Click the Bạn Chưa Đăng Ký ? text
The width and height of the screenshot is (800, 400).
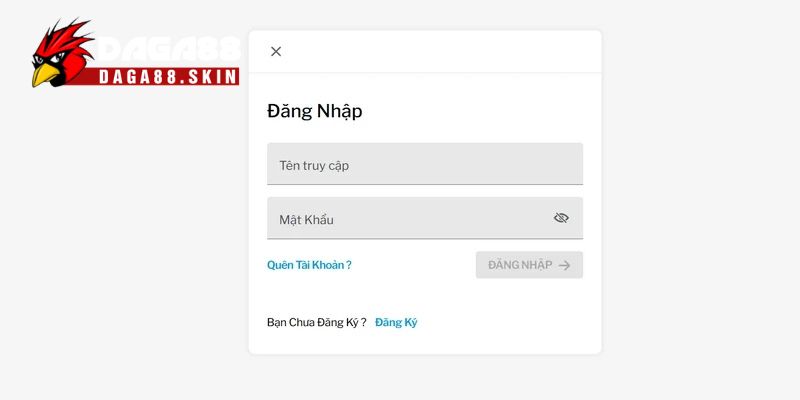tap(317, 322)
